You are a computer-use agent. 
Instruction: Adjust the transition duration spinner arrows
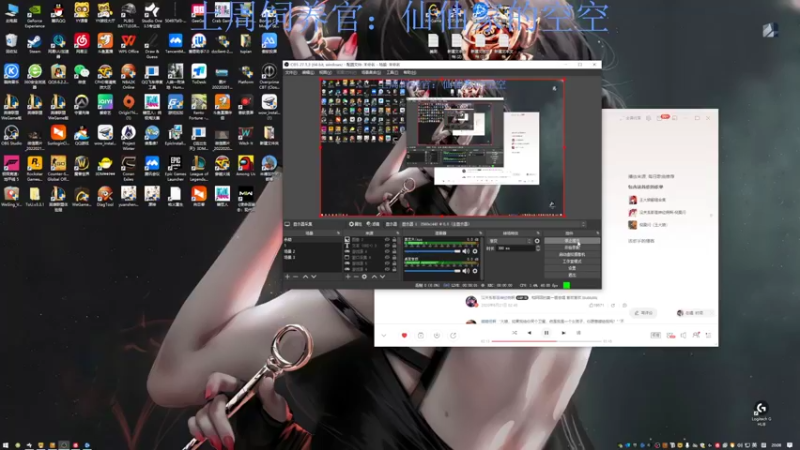[538, 248]
